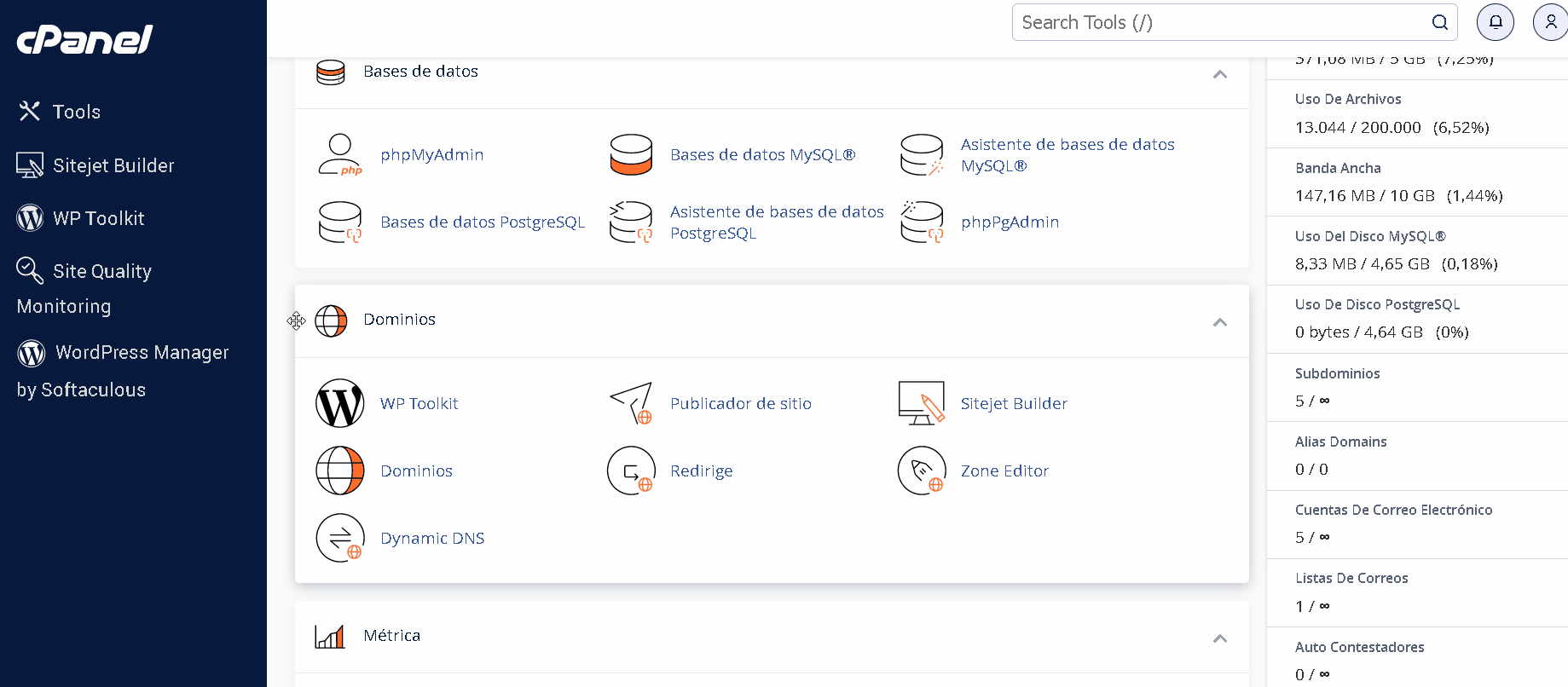Viewport: 1568px width, 687px height.
Task: Click the Listas De Correos statistic label
Action: 1351,578
